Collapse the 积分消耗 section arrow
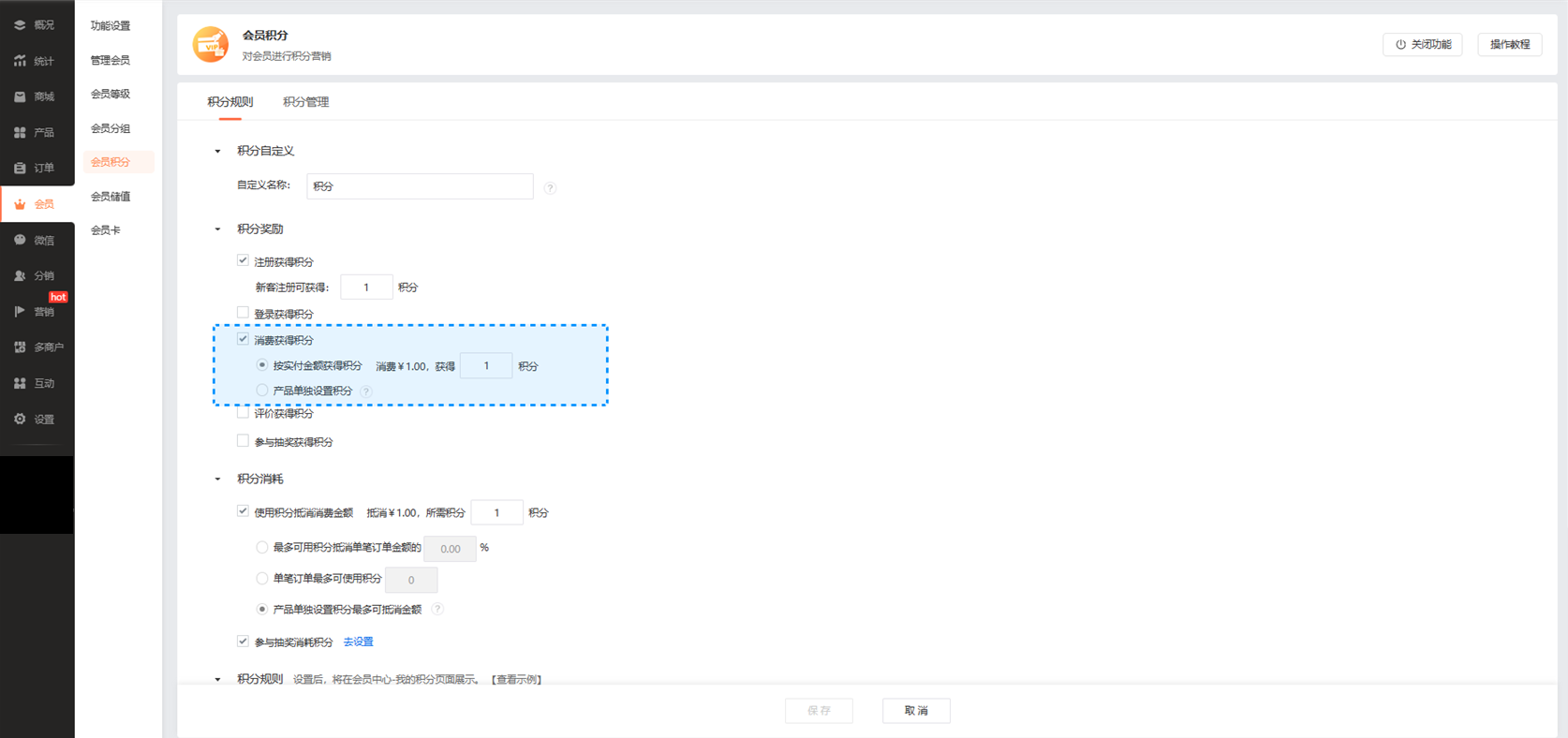Image resolution: width=1568 pixels, height=738 pixels. pyautogui.click(x=218, y=480)
